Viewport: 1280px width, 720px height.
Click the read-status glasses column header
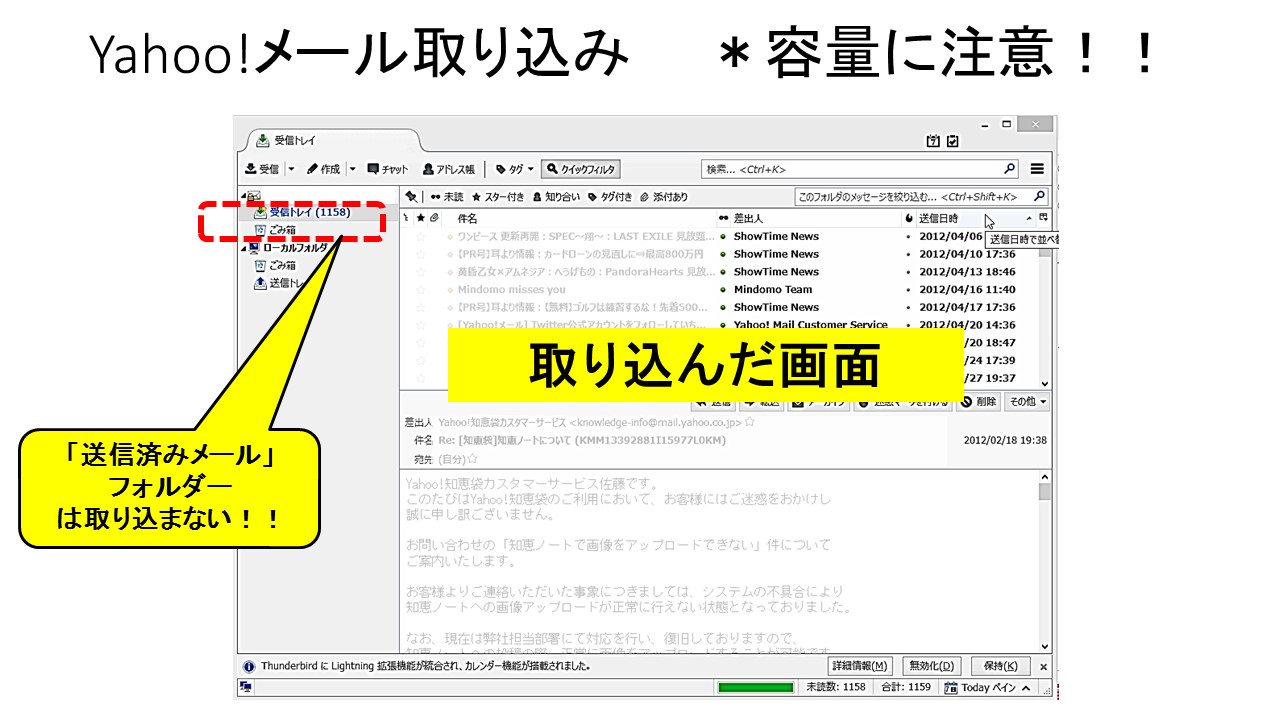[x=724, y=218]
